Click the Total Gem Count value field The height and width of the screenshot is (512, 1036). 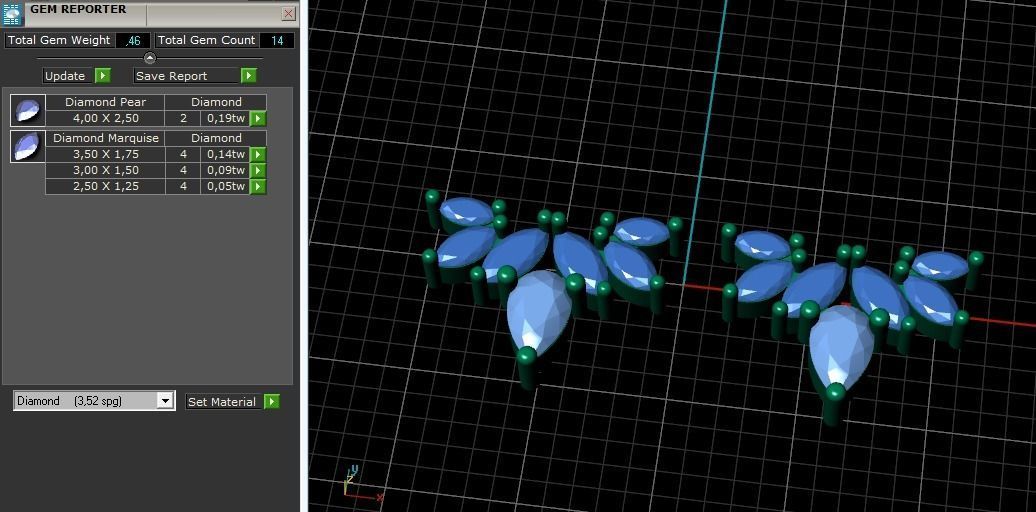tap(277, 40)
